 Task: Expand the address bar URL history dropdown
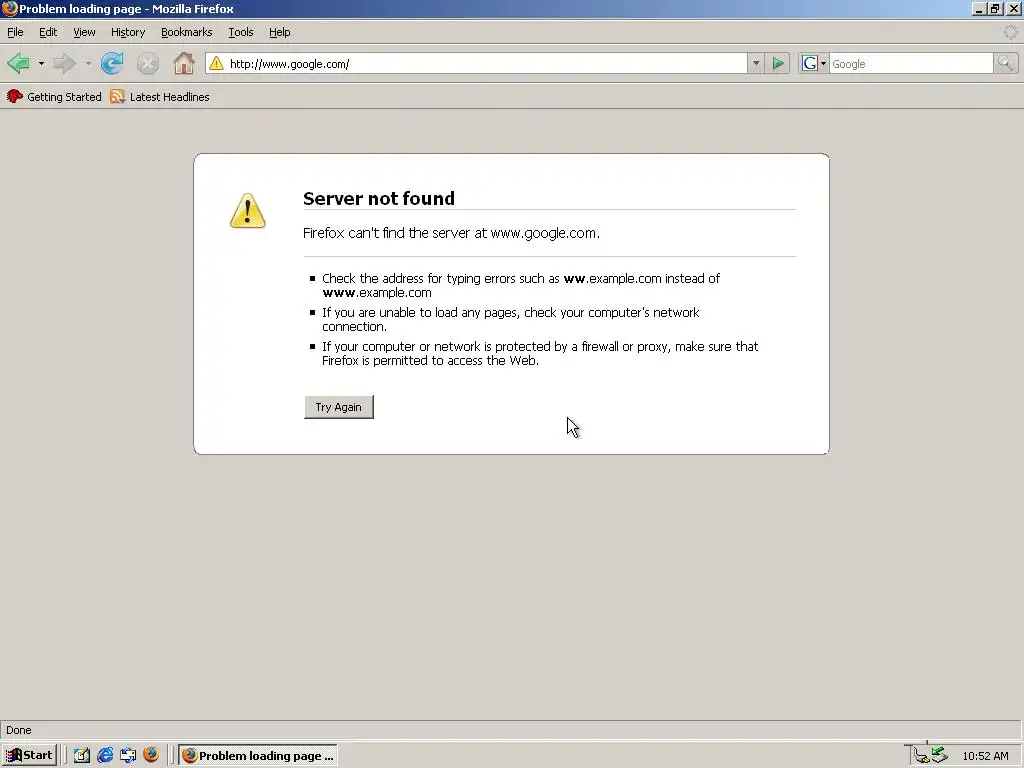pyautogui.click(x=756, y=63)
